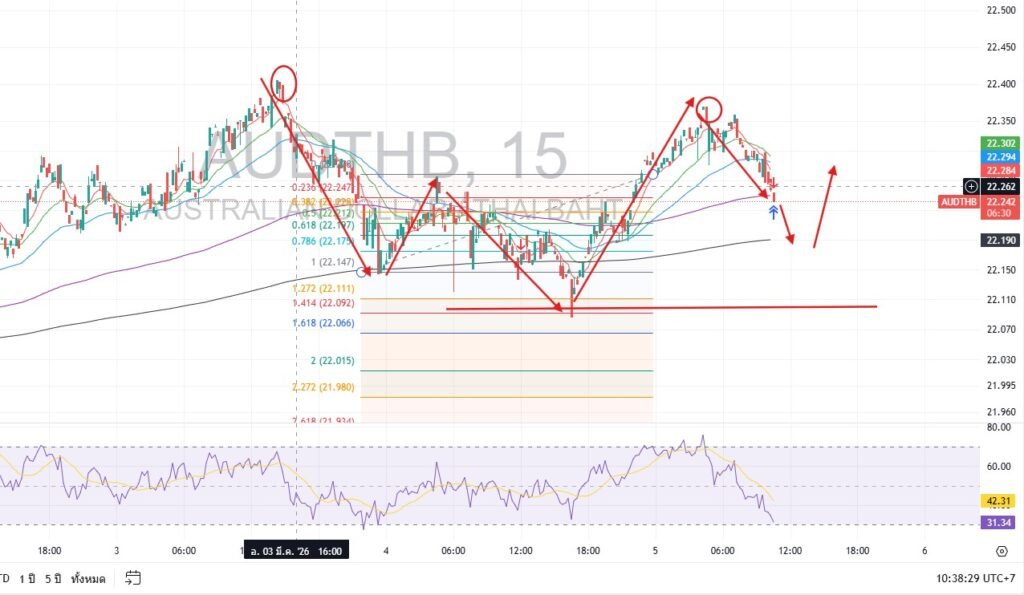Open the Go to date calendar icon
The height and width of the screenshot is (595, 1024).
[133, 577]
